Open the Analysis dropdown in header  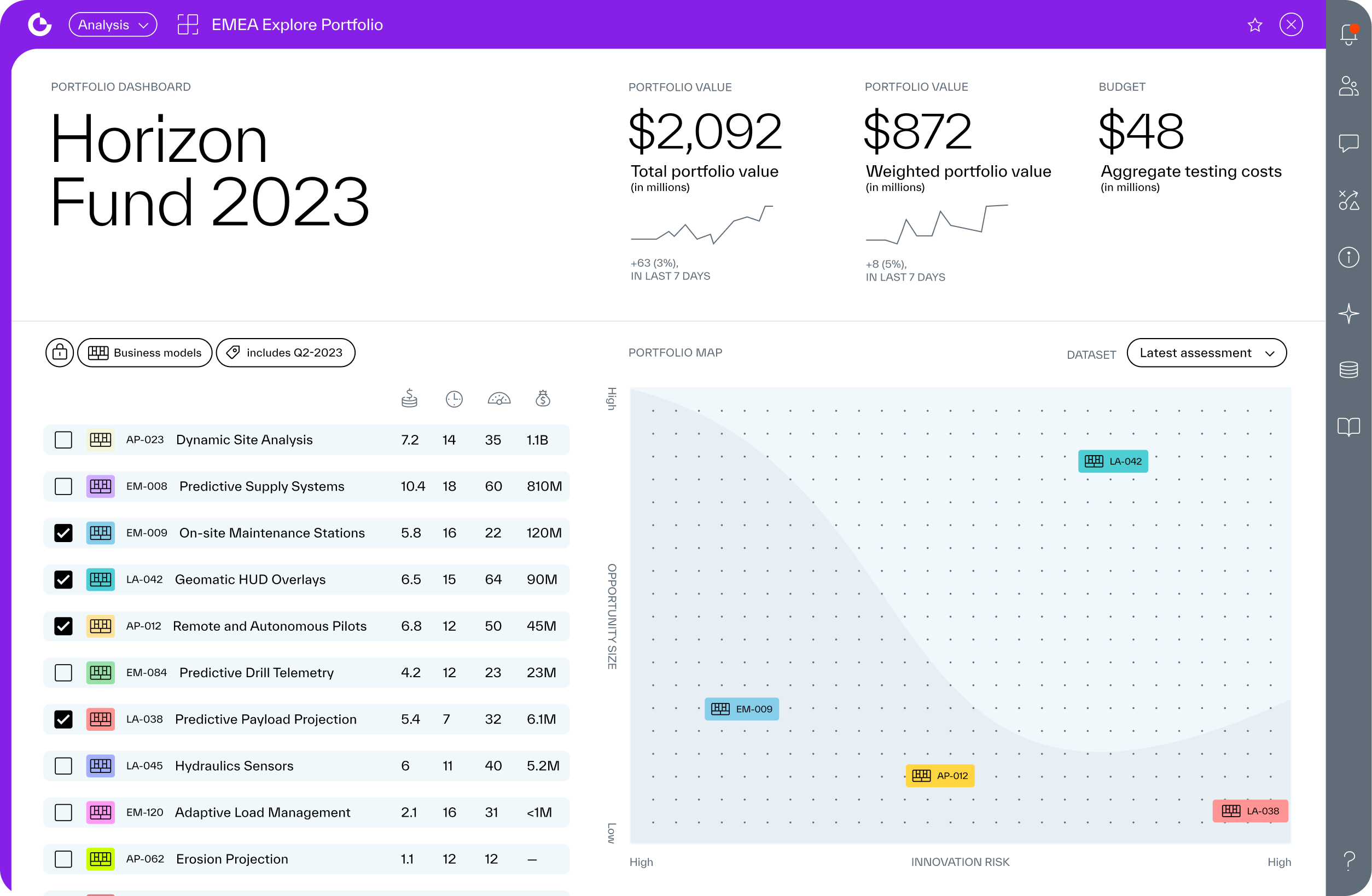[113, 25]
